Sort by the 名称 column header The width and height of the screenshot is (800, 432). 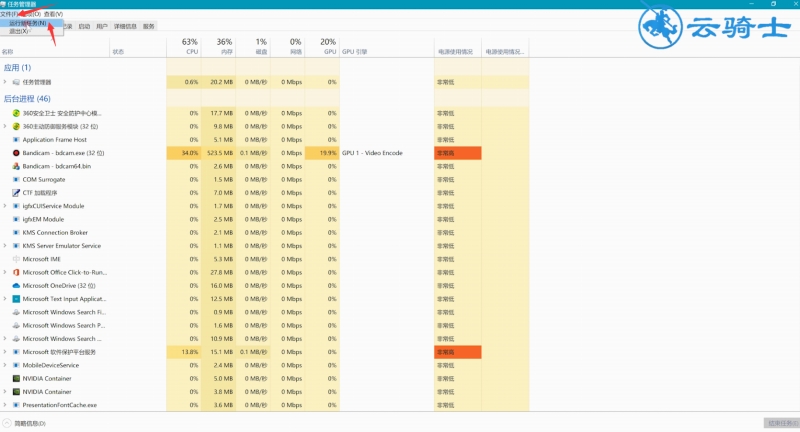pyautogui.click(x=55, y=46)
